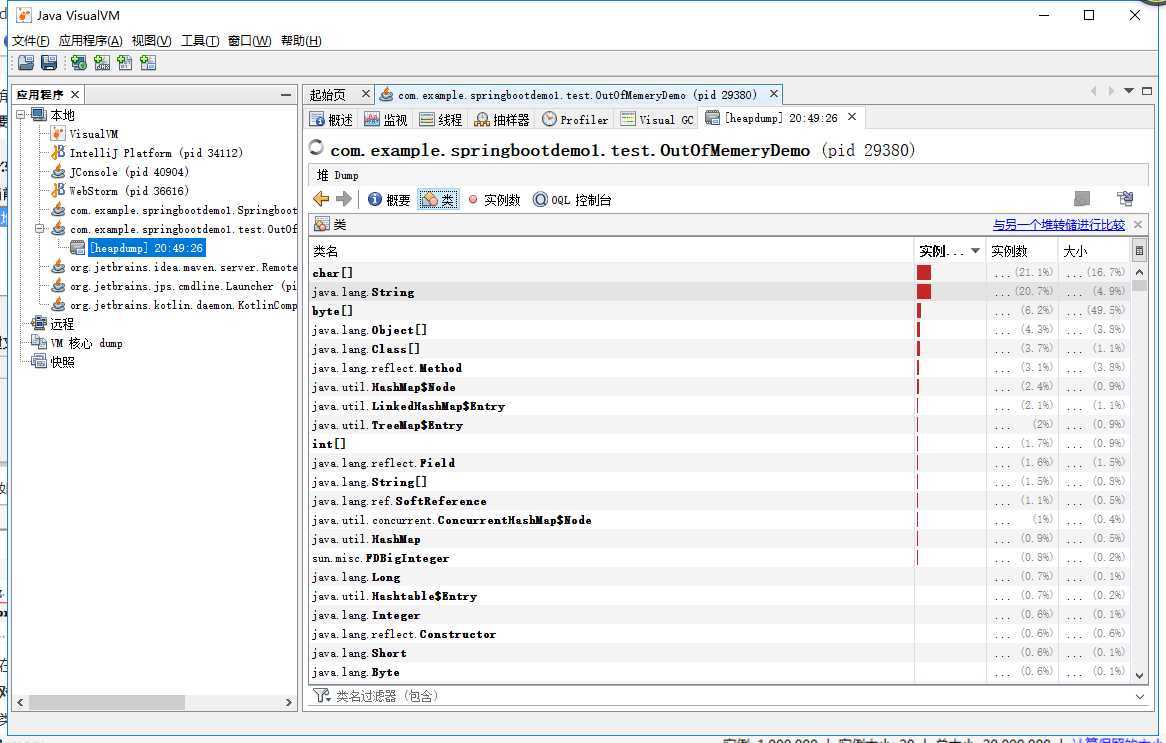
Task: Click the applications panel horizontal scrollbar thumb
Action: [106, 702]
